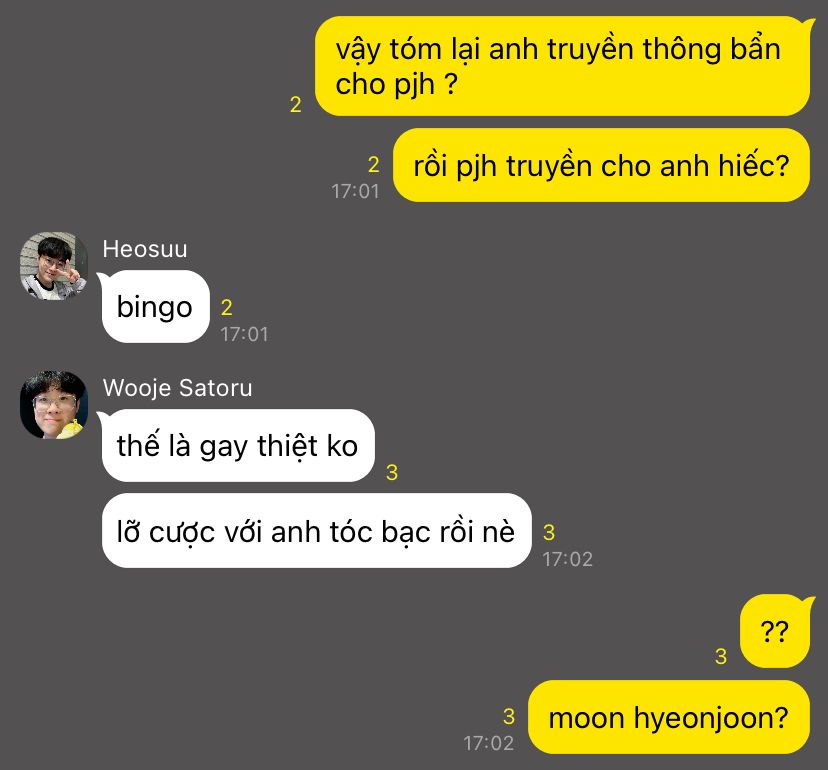Select the 'vậy tóm lại anh truyền thông' message
Viewport: 828px width, 770px height.
(563, 66)
